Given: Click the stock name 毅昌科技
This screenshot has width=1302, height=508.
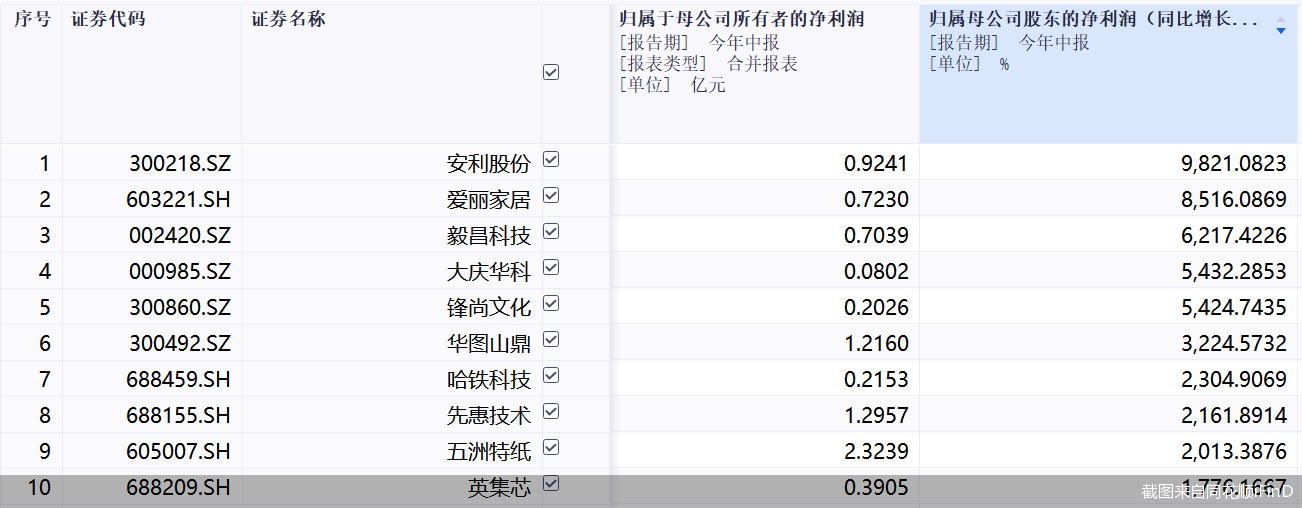Looking at the screenshot, I should [x=489, y=236].
